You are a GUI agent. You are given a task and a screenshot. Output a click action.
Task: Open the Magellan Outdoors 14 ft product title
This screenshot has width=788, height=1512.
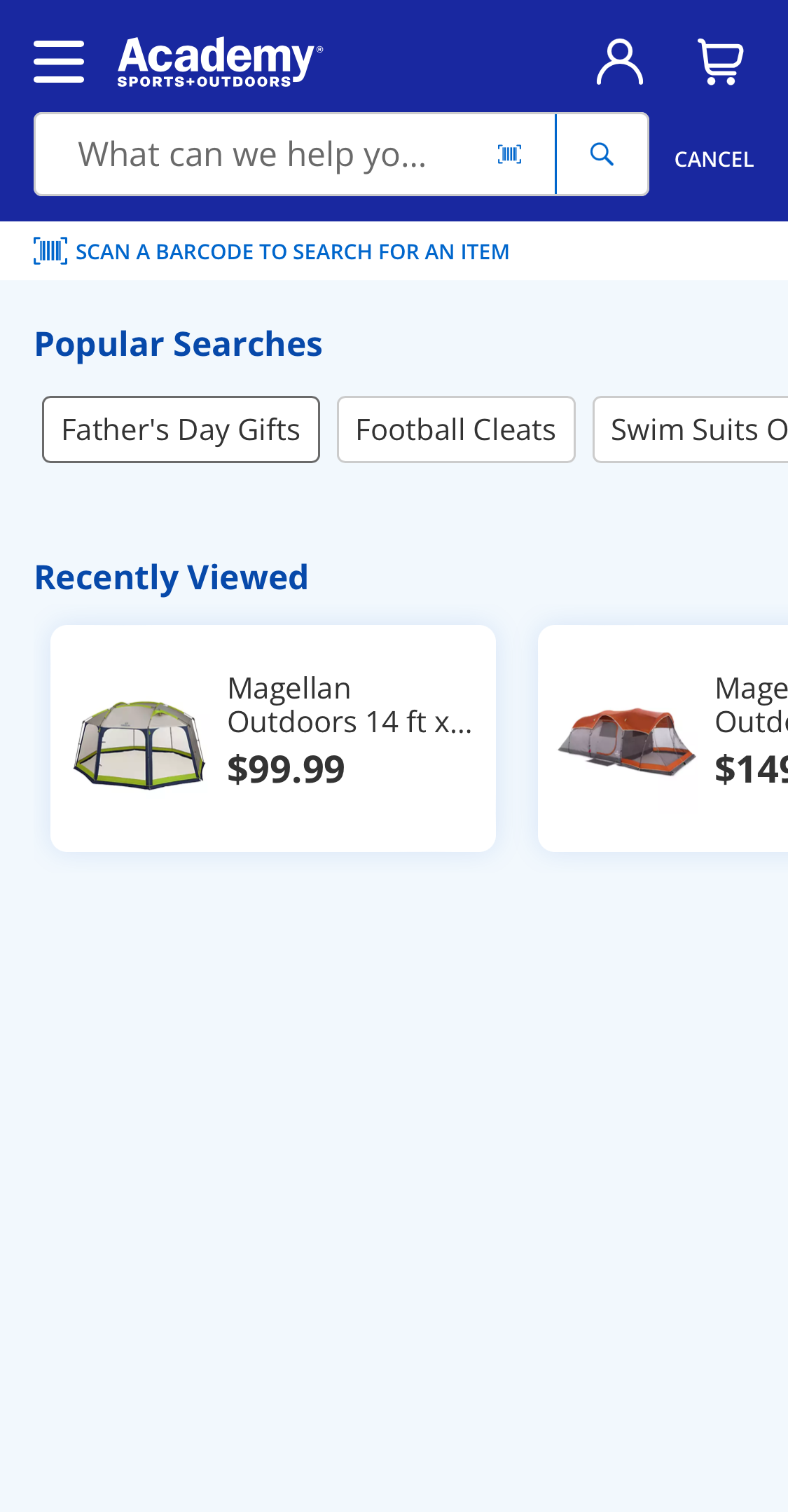coord(350,705)
